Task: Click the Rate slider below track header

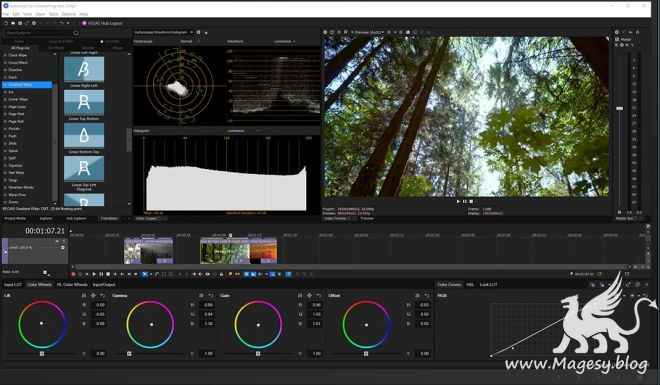Action: click(x=45, y=273)
